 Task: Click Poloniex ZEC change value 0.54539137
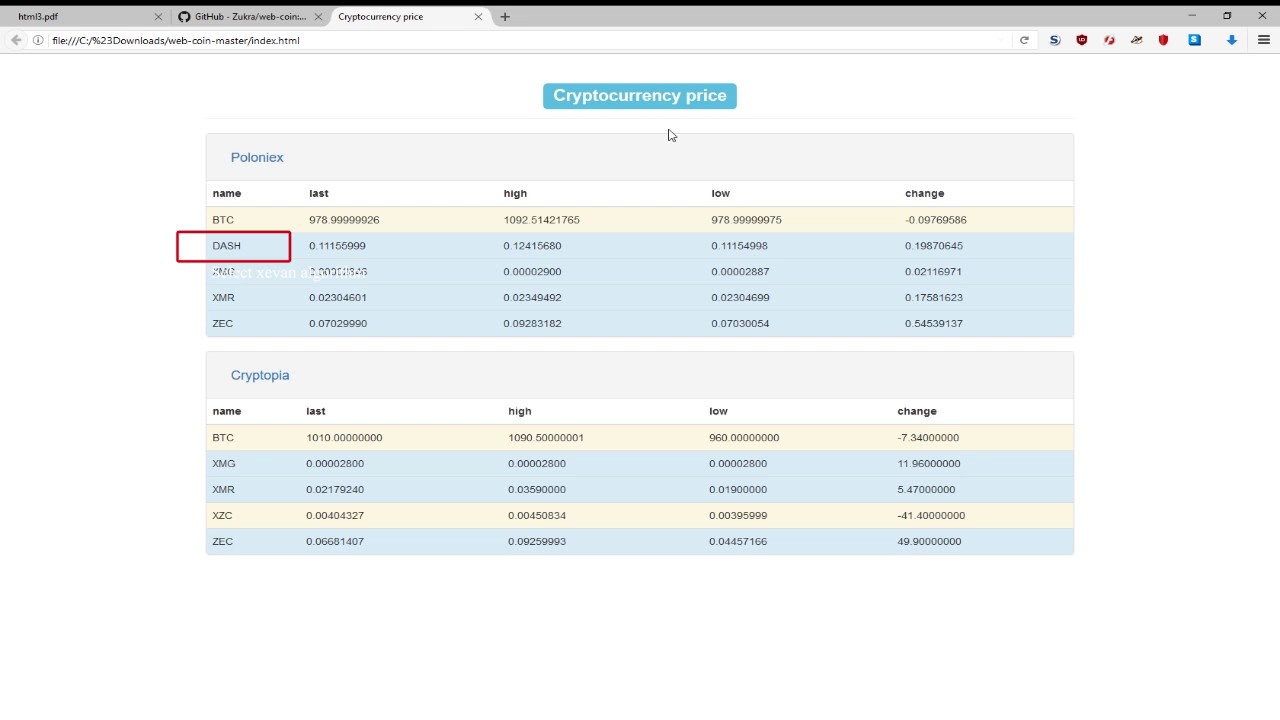pos(934,324)
